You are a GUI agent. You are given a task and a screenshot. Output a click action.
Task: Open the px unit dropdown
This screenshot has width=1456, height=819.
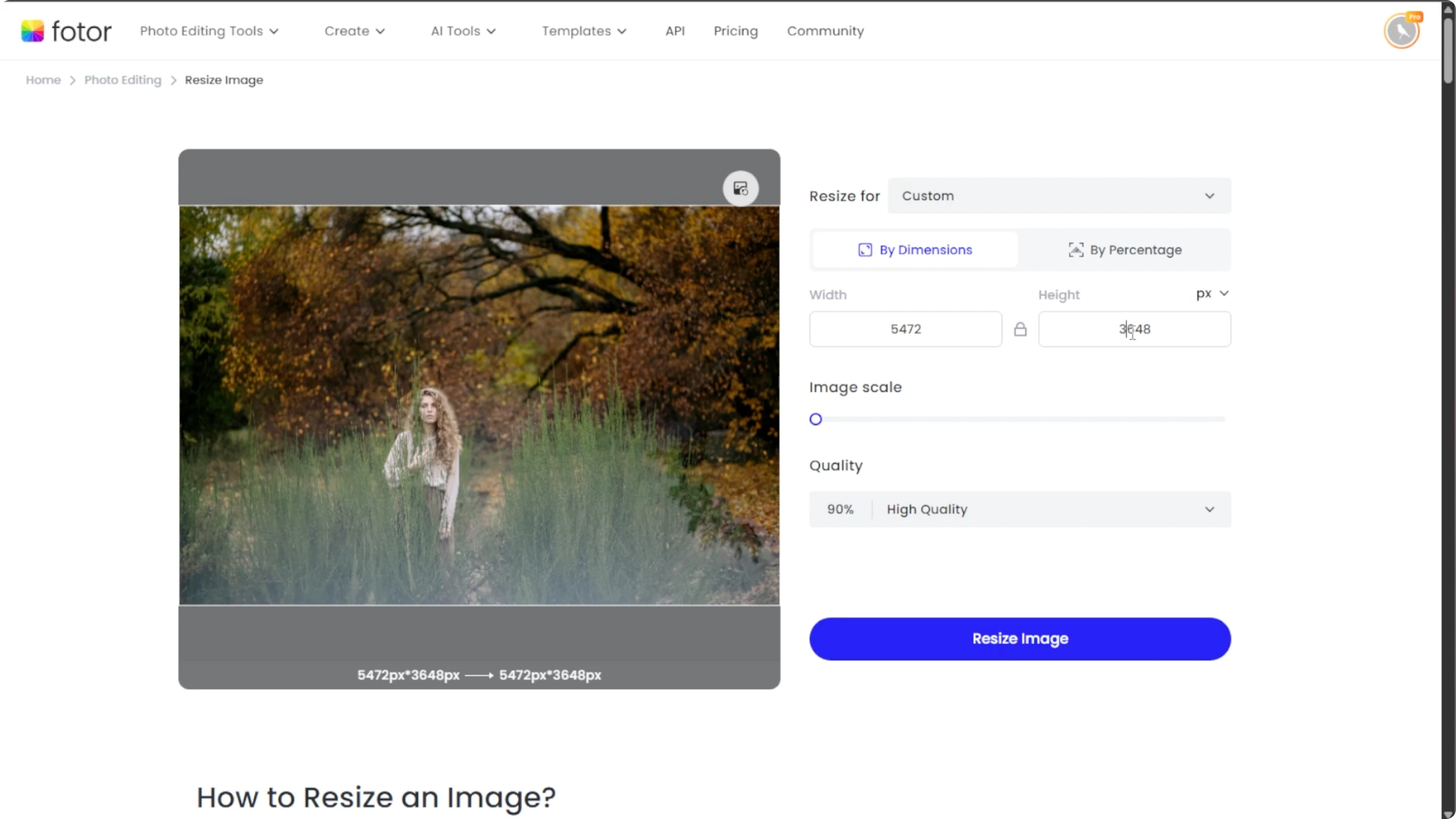[x=1212, y=294]
